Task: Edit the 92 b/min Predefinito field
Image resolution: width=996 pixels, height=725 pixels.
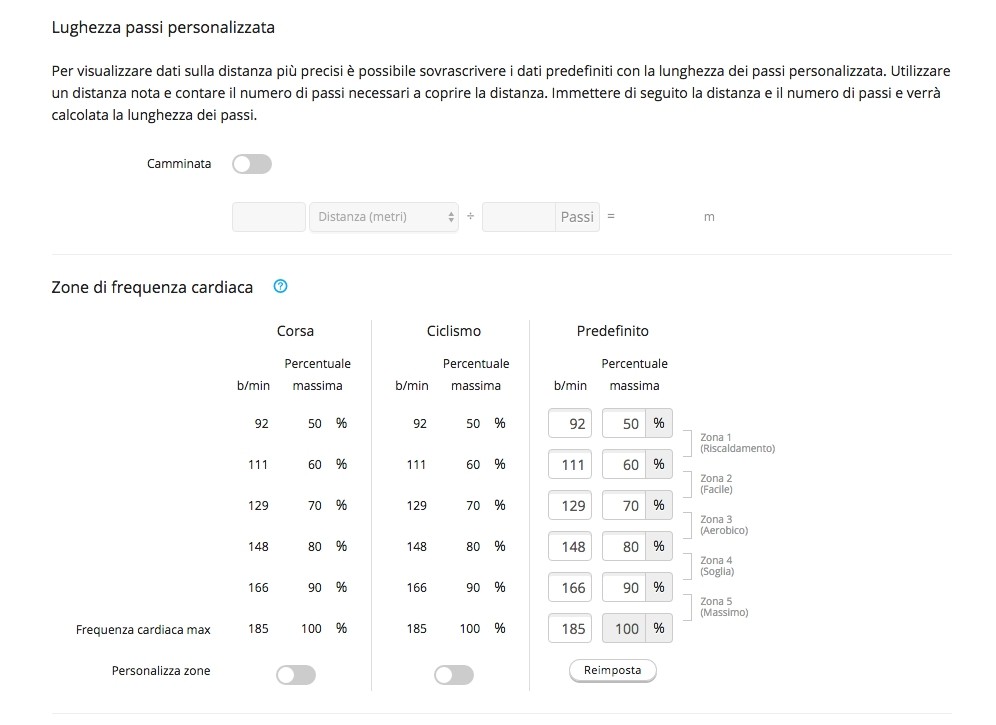Action: pyautogui.click(x=570, y=423)
